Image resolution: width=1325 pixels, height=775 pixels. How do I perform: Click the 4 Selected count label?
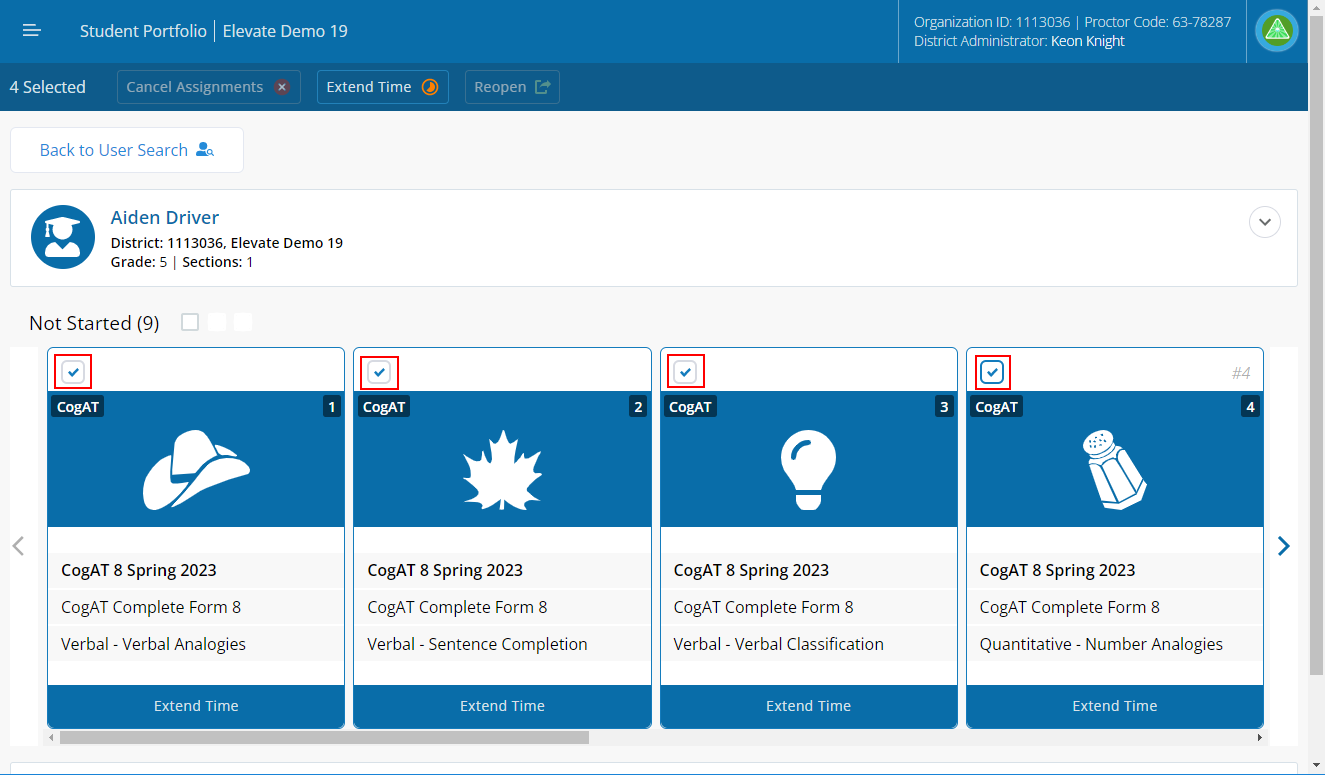[48, 87]
